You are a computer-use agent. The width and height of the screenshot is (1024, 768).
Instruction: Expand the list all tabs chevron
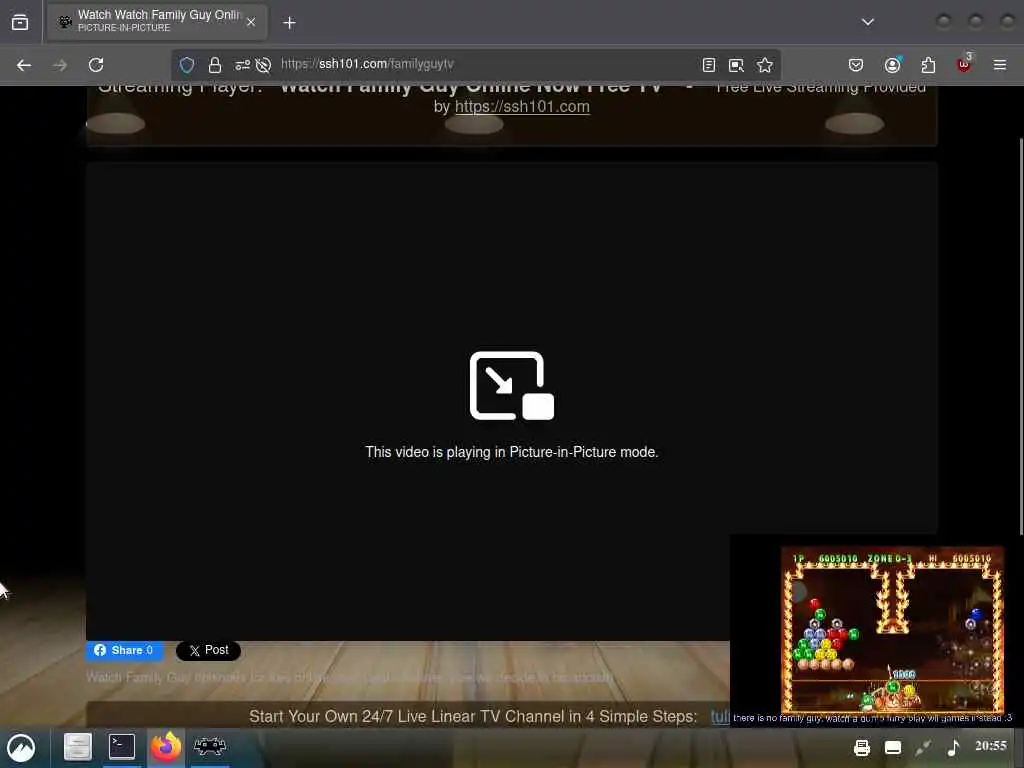pyautogui.click(x=867, y=22)
